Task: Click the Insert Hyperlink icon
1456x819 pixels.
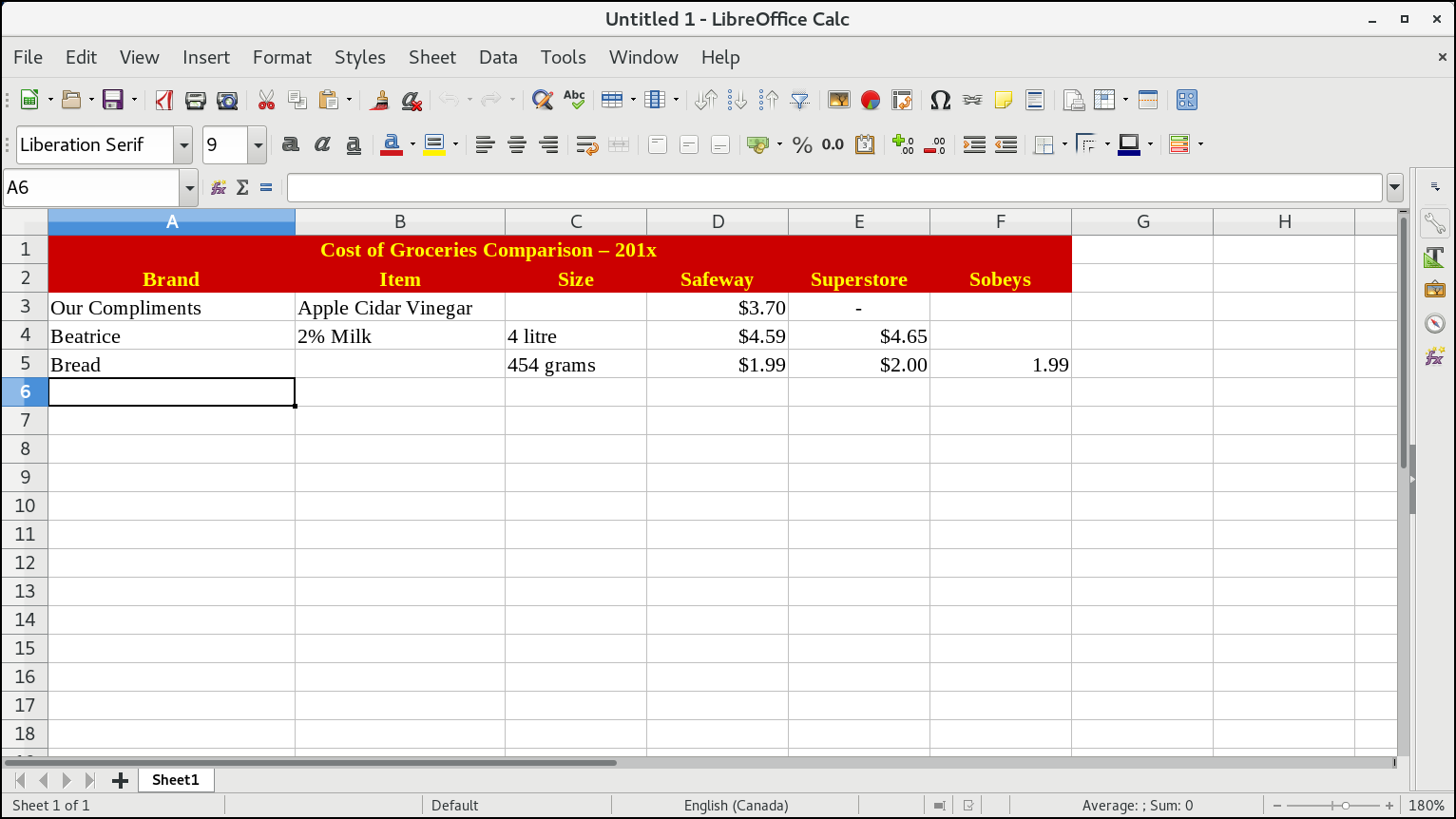Action: (972, 100)
